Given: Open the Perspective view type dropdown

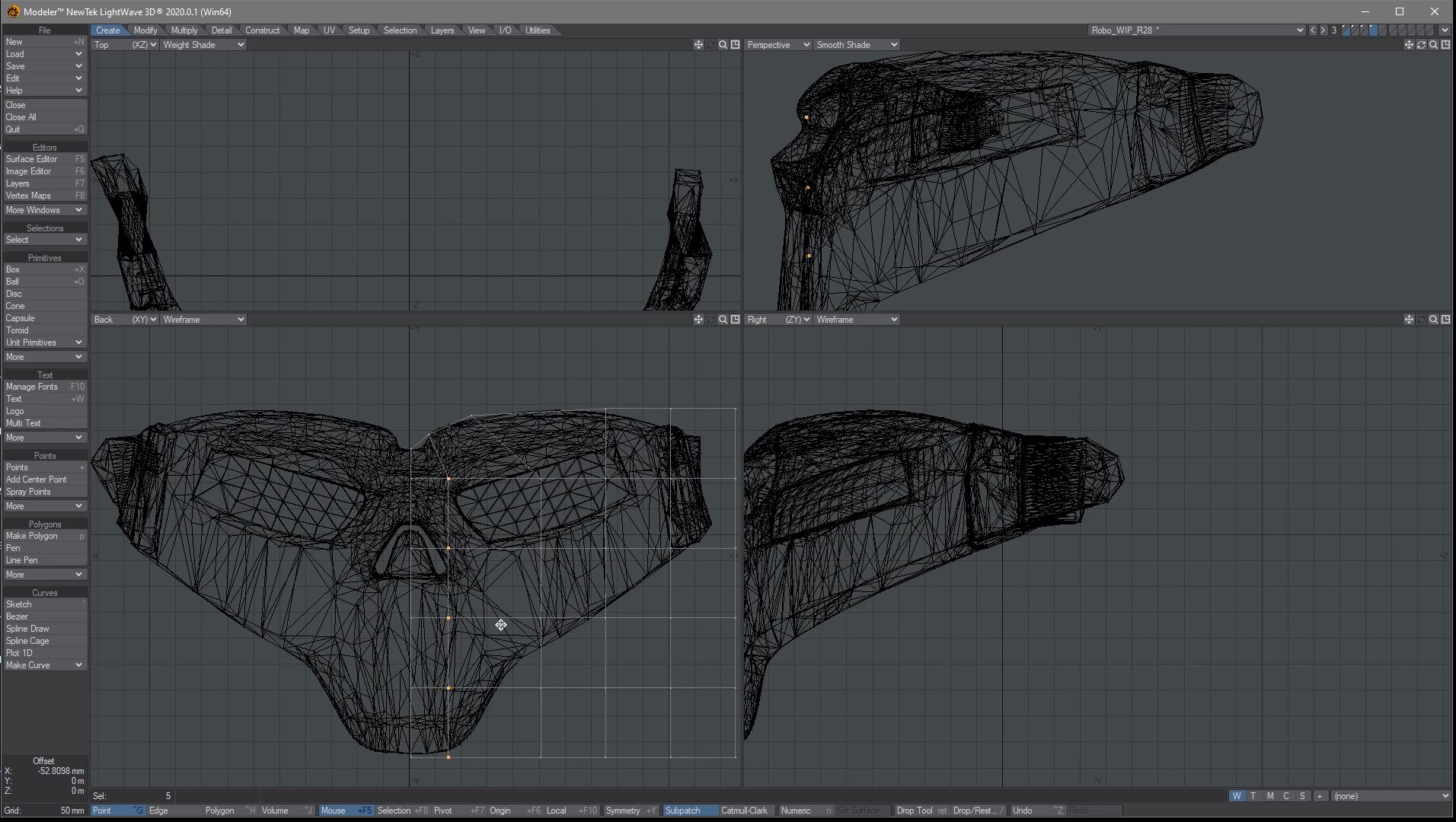Looking at the screenshot, I should tap(777, 45).
